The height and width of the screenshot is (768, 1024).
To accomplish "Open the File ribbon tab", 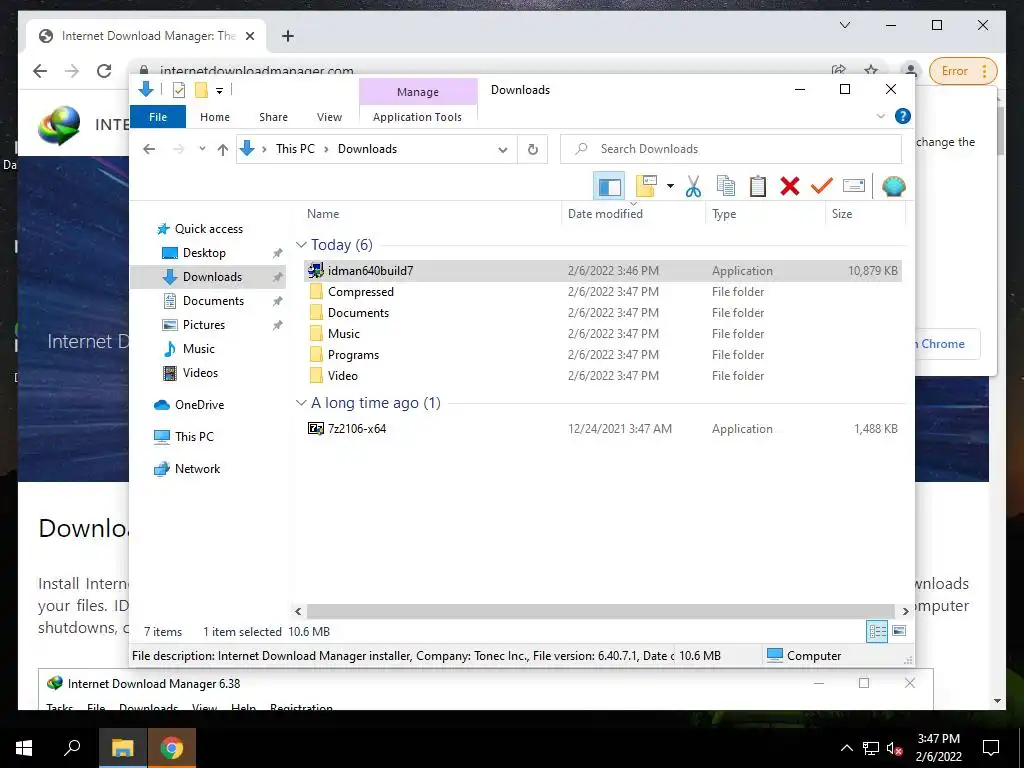I will pos(158,117).
